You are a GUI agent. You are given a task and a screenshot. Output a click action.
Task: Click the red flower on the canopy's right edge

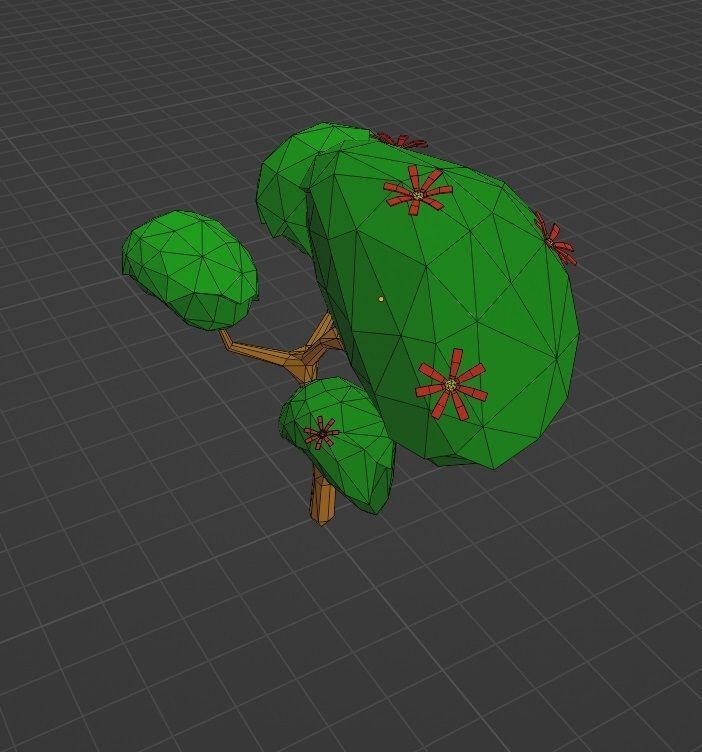tap(555, 238)
